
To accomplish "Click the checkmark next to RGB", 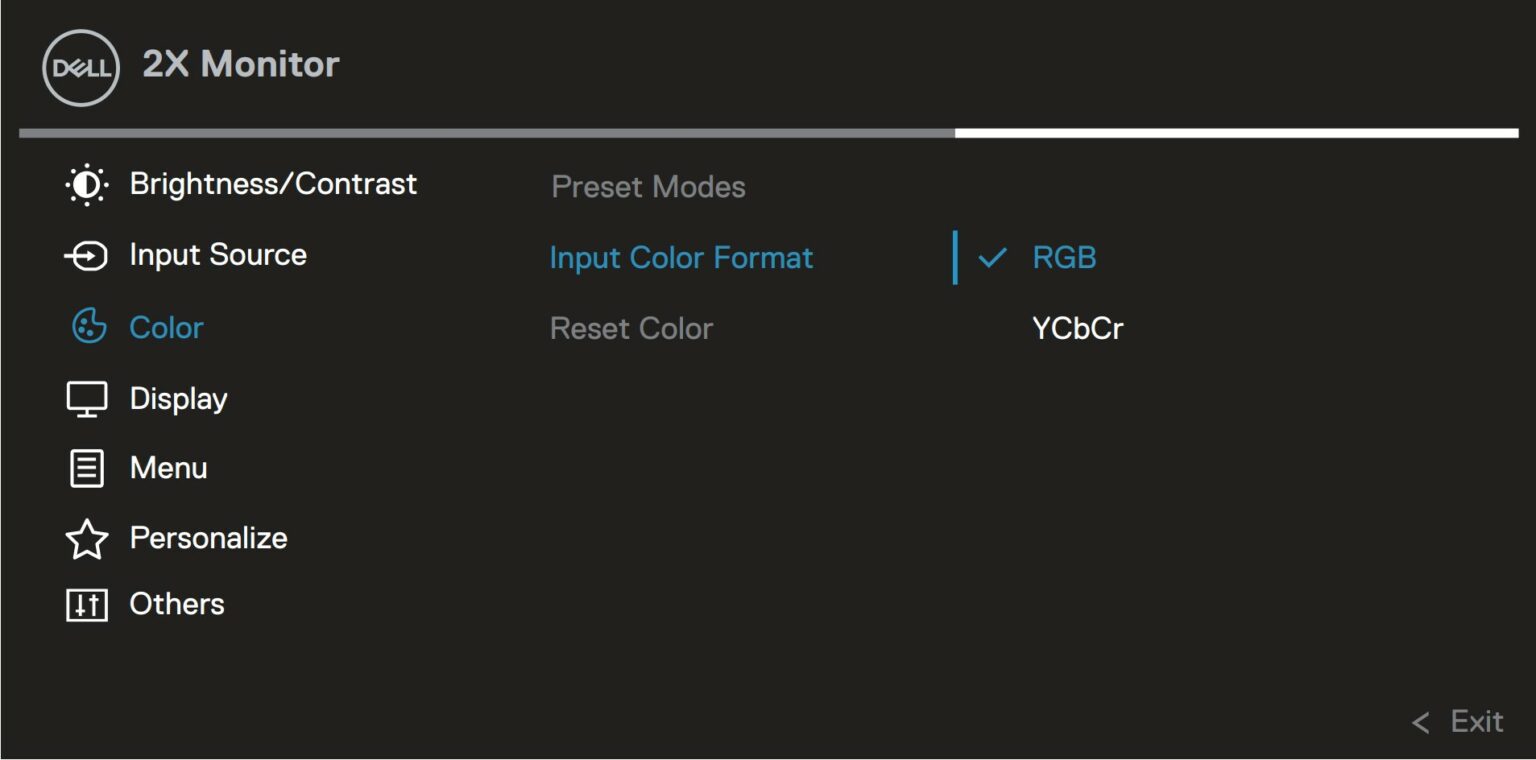I will (993, 259).
